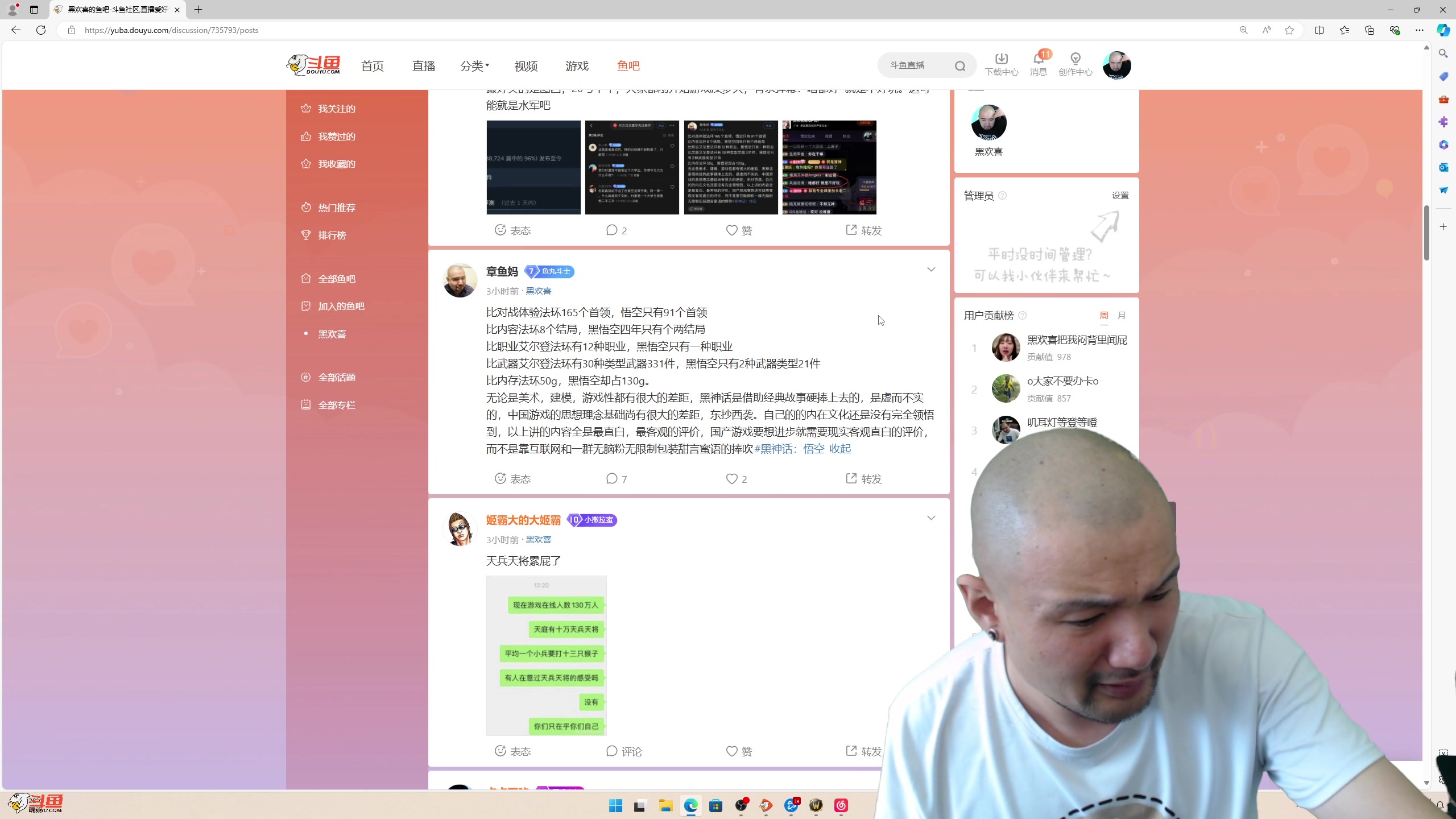Screen dimensions: 1456x819
Task: Add page to favorites star icon
Action: point(1289,30)
